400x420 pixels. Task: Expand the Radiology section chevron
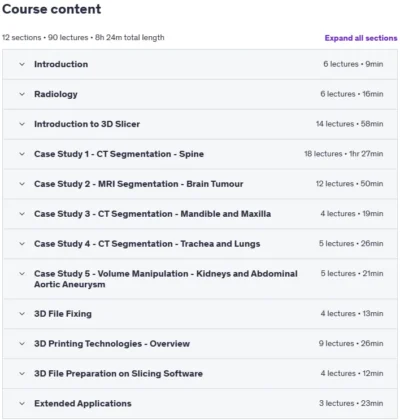tap(22, 94)
